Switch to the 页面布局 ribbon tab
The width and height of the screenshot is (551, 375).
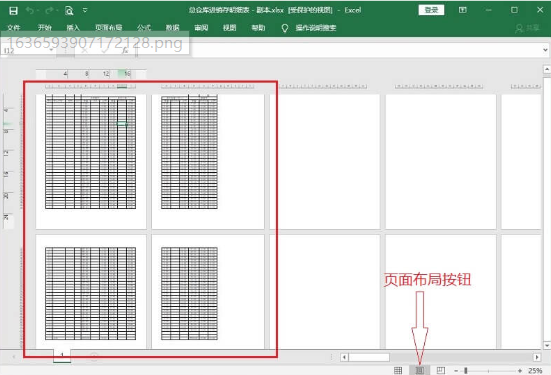[x=109, y=27]
